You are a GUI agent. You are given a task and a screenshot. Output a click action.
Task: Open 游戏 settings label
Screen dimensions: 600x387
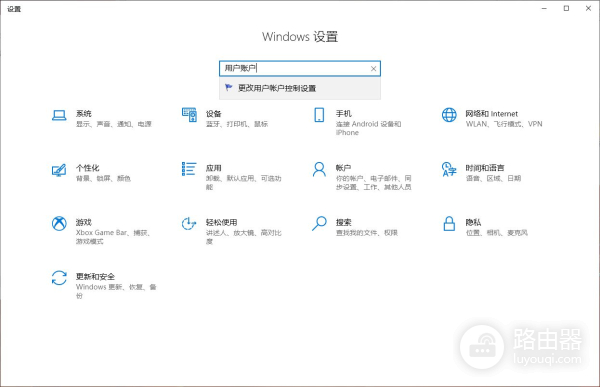[x=83, y=222]
